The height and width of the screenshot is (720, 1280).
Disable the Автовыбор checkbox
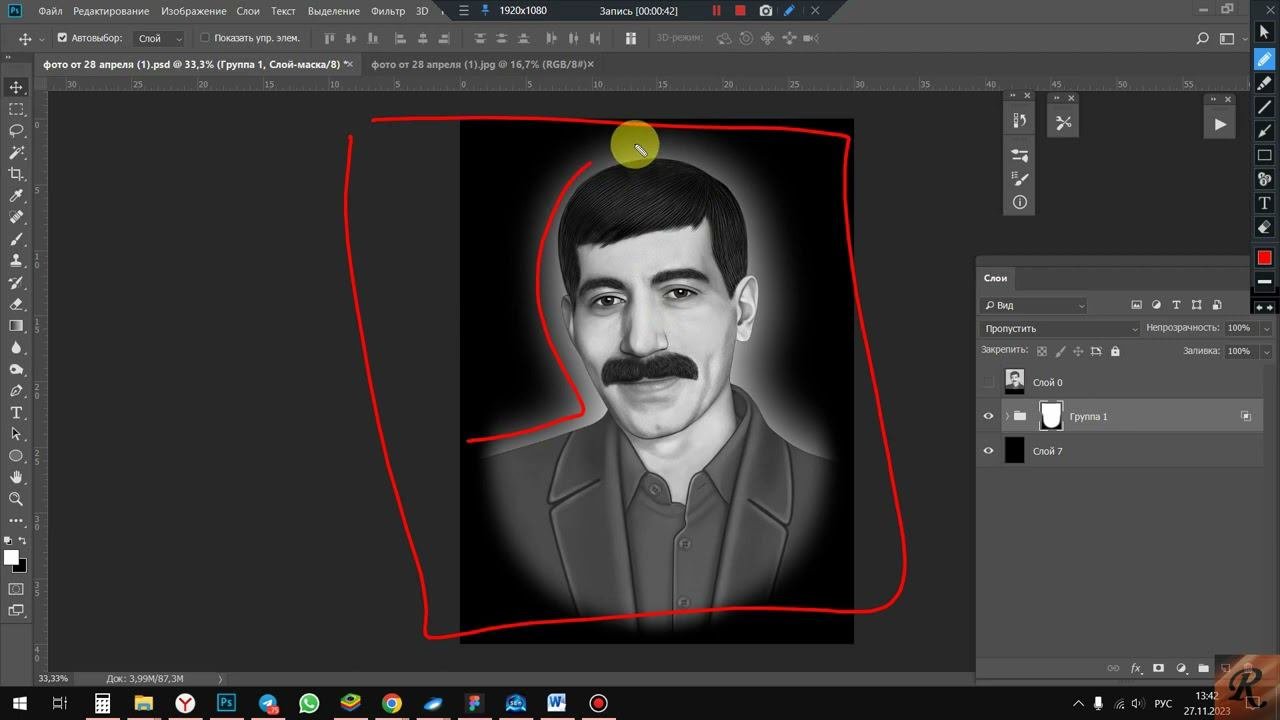pyautogui.click(x=62, y=38)
